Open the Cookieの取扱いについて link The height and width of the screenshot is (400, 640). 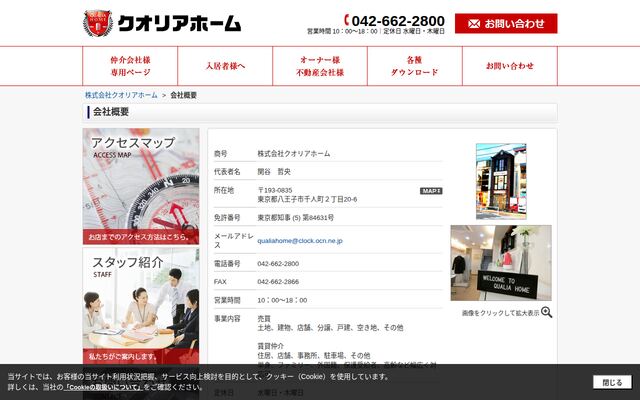click(x=103, y=387)
